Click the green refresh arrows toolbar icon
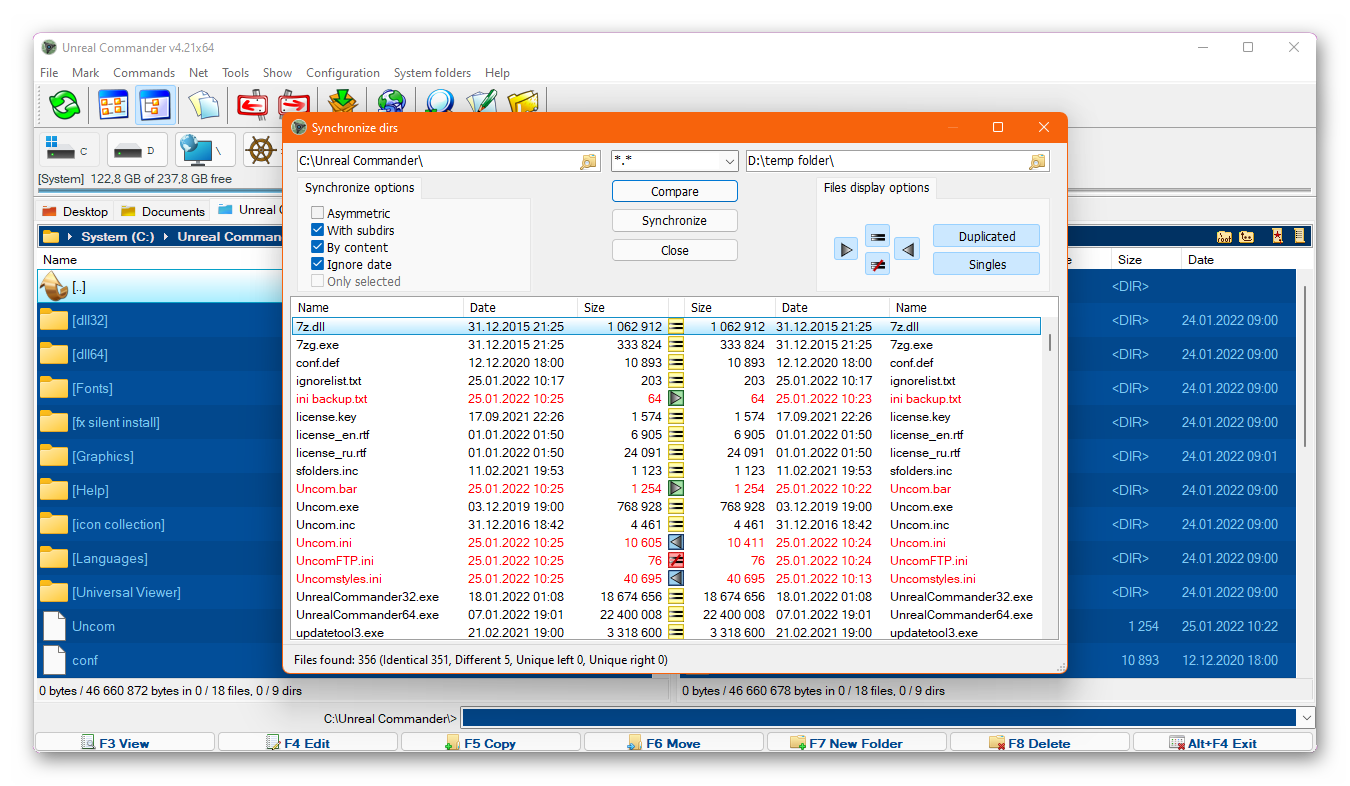 coord(64,104)
